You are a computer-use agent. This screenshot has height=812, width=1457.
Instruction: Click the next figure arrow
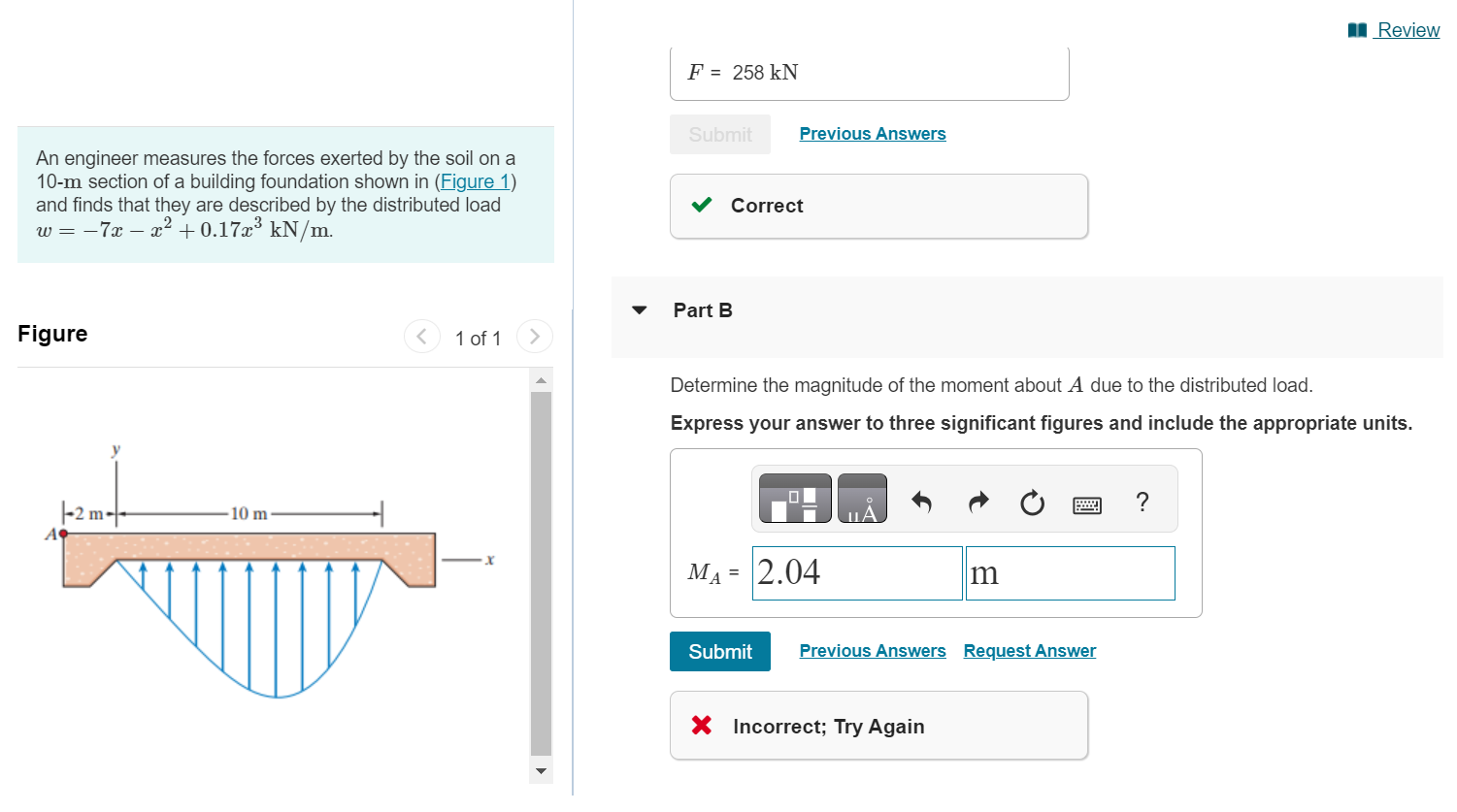(x=535, y=336)
